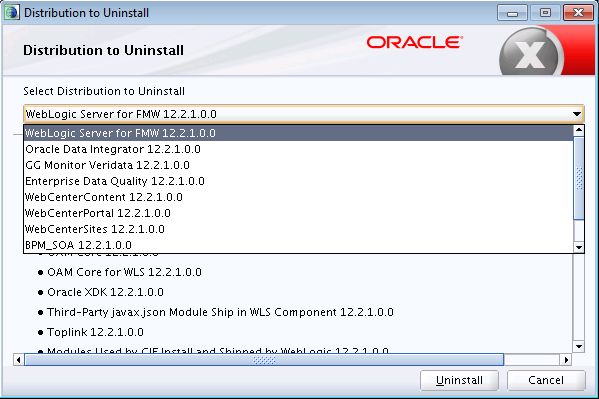The image size is (599, 399).
Task: Click the Oracle logo in header
Action: [415, 42]
